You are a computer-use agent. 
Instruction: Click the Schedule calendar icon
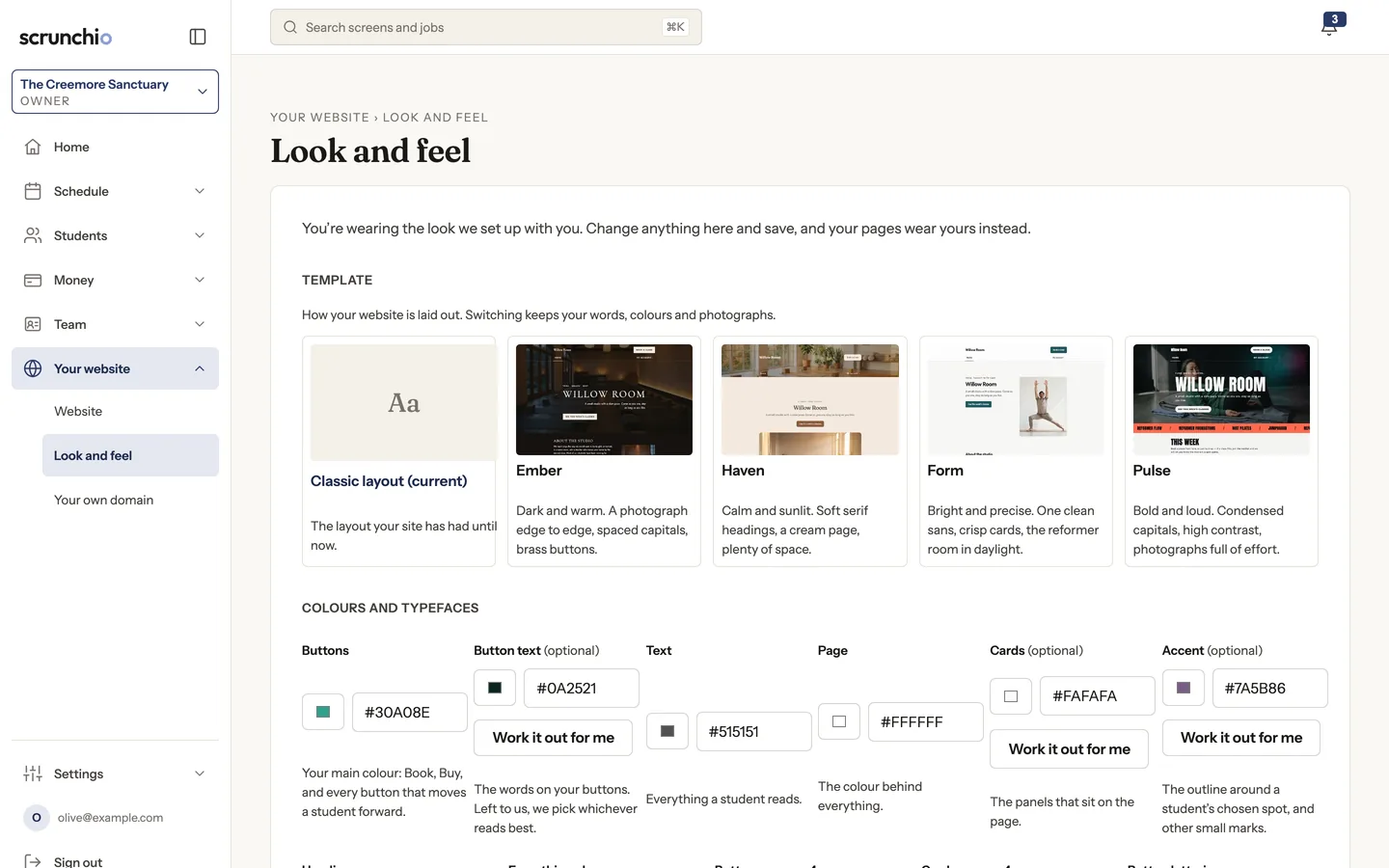click(33, 191)
